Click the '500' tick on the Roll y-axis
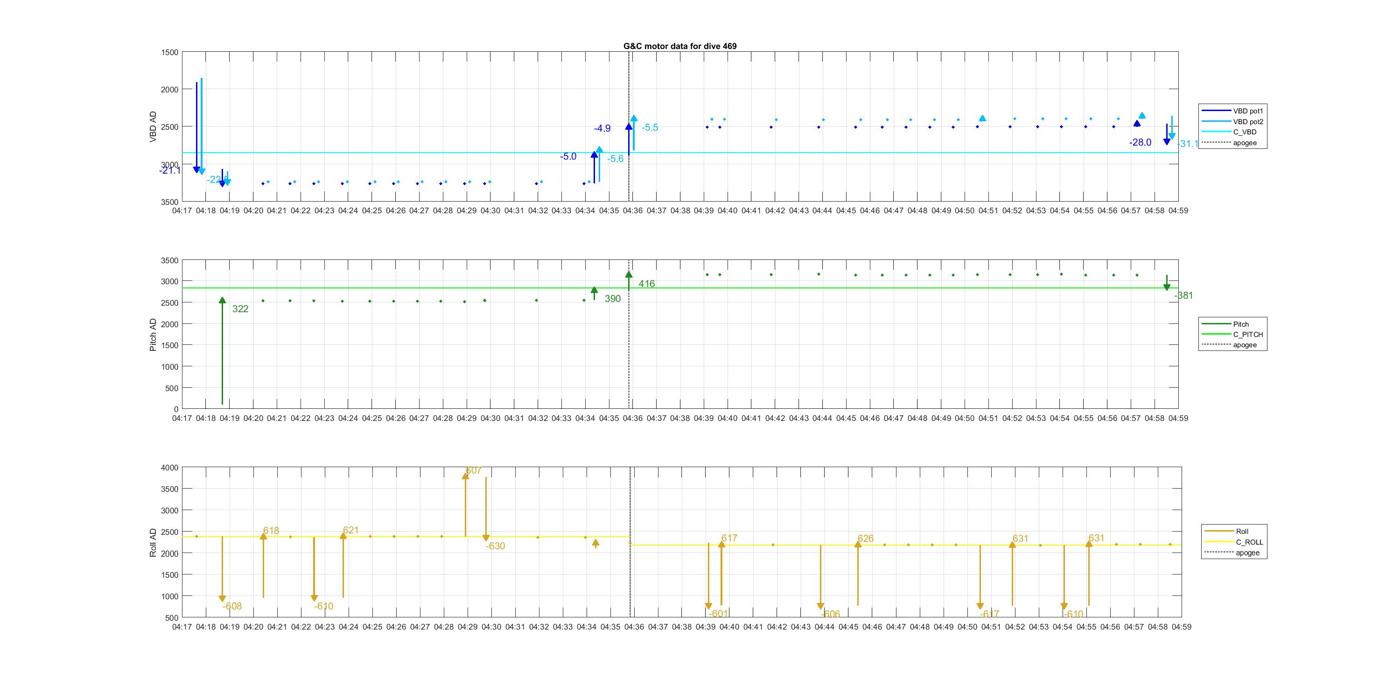Viewport: 1400px width, 693px height. 172,618
